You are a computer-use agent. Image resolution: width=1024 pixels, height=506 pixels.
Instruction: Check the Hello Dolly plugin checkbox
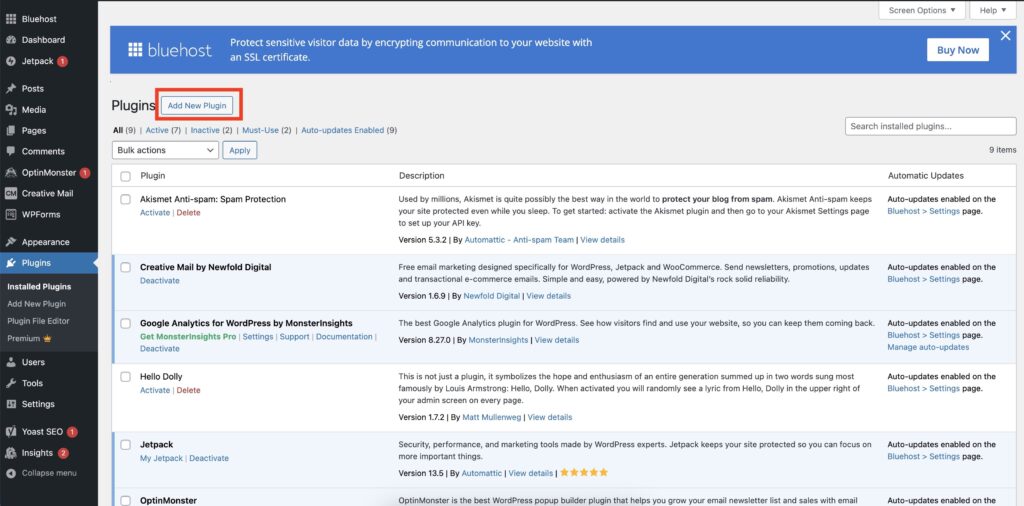(125, 377)
